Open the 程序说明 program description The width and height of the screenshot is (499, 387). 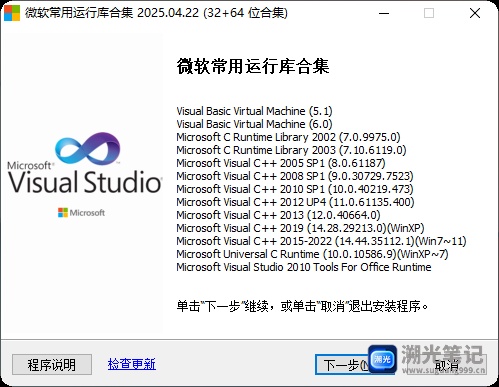pyautogui.click(x=52, y=364)
